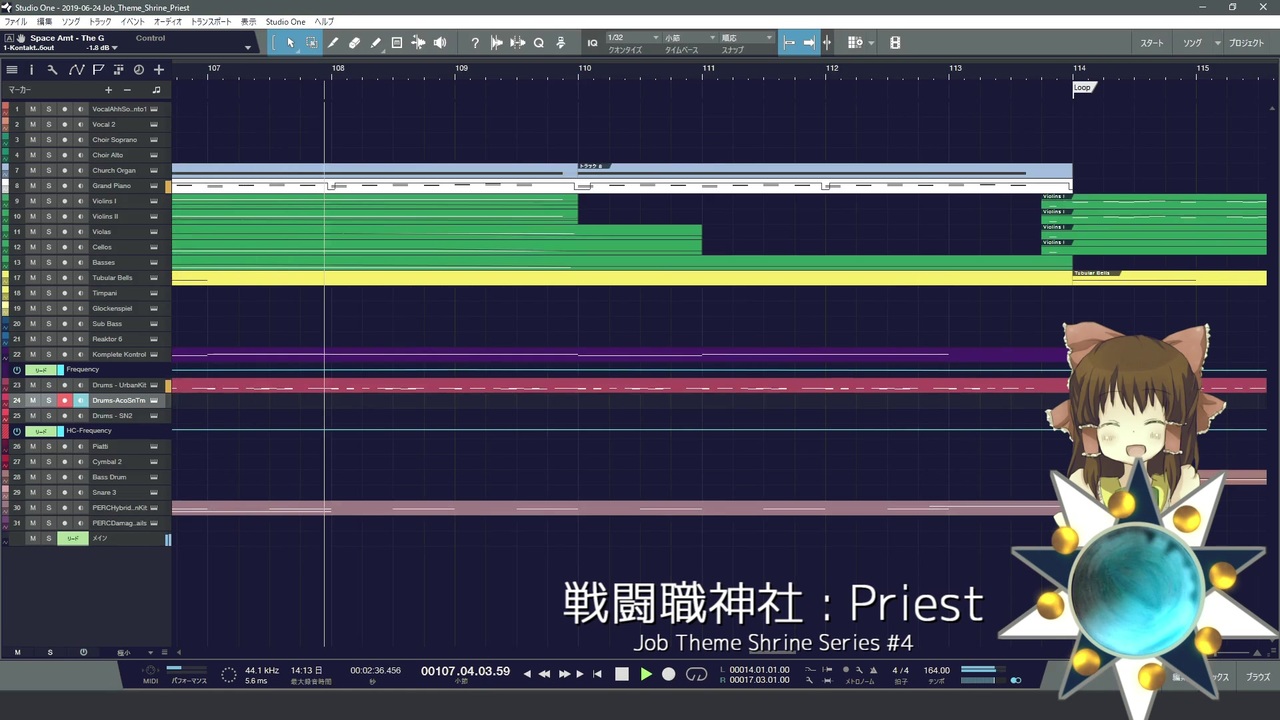Open the ブラウズ panel
This screenshot has width=1280, height=720.
[1258, 677]
